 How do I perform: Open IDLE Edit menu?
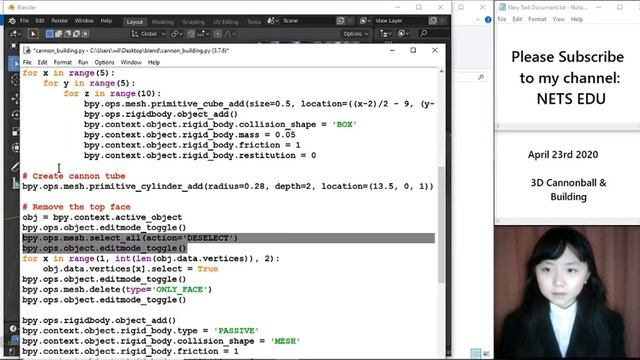pyautogui.click(x=42, y=62)
